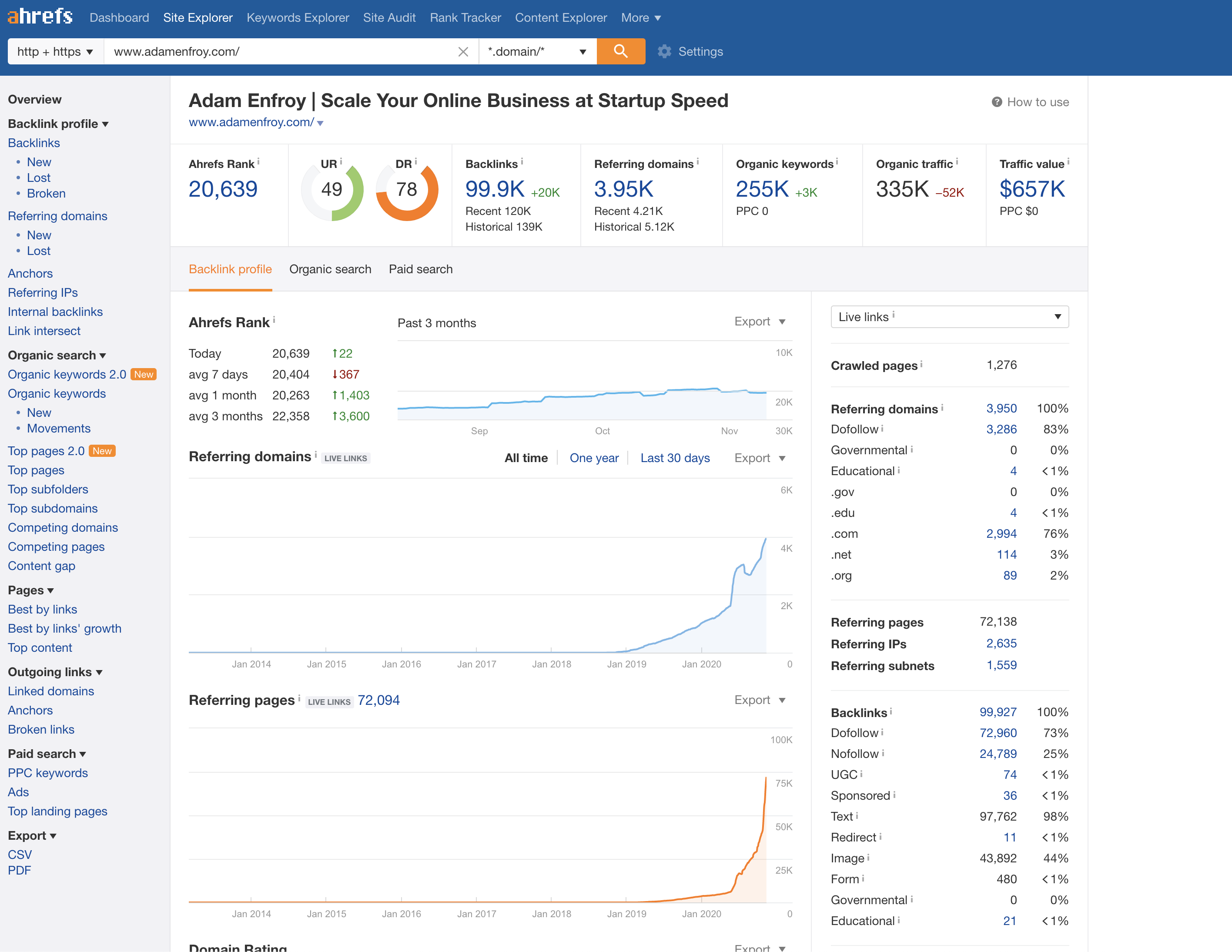
Task: Click the ahrefs logo
Action: [x=40, y=17]
